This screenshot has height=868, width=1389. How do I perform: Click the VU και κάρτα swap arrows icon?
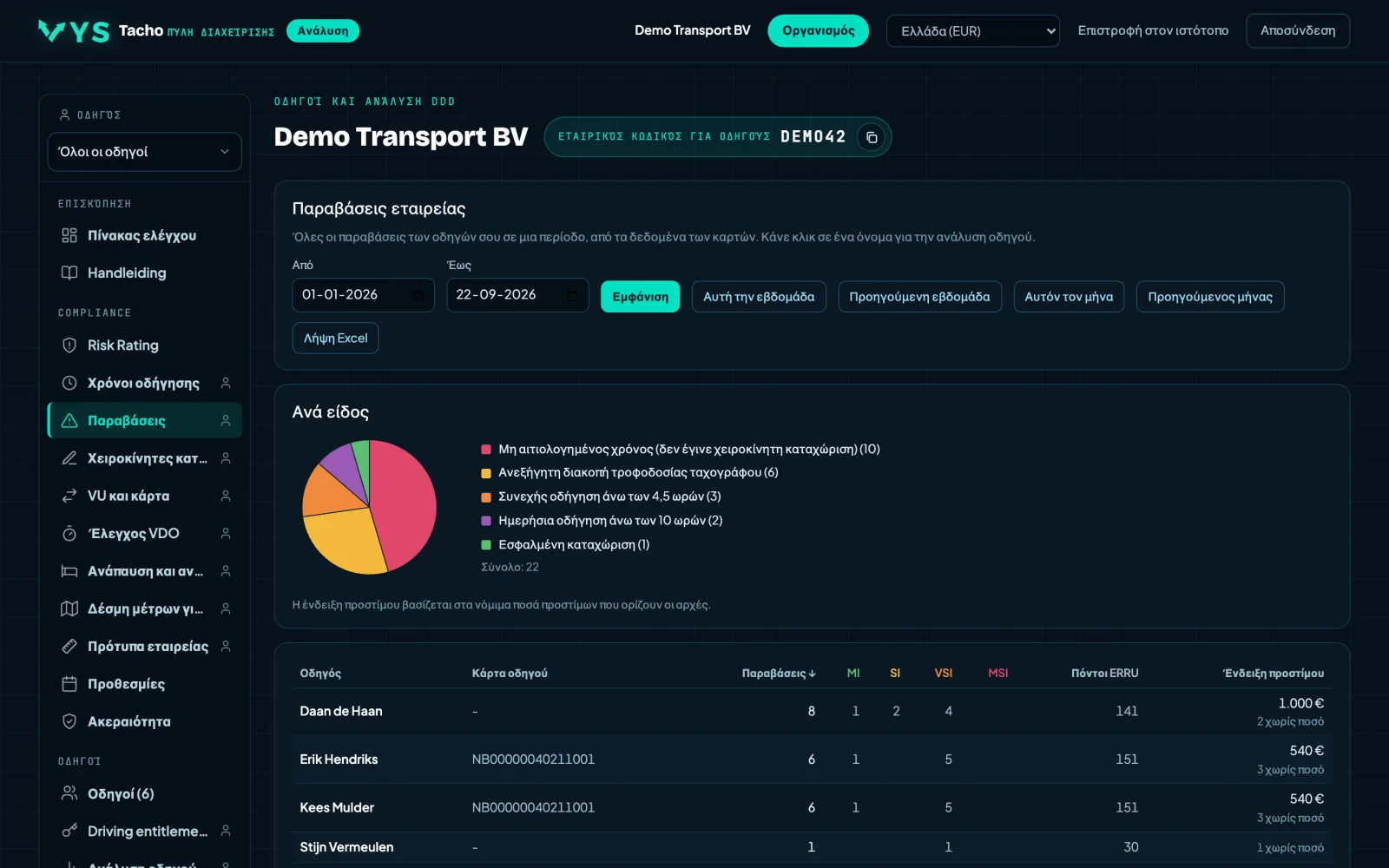coord(69,496)
